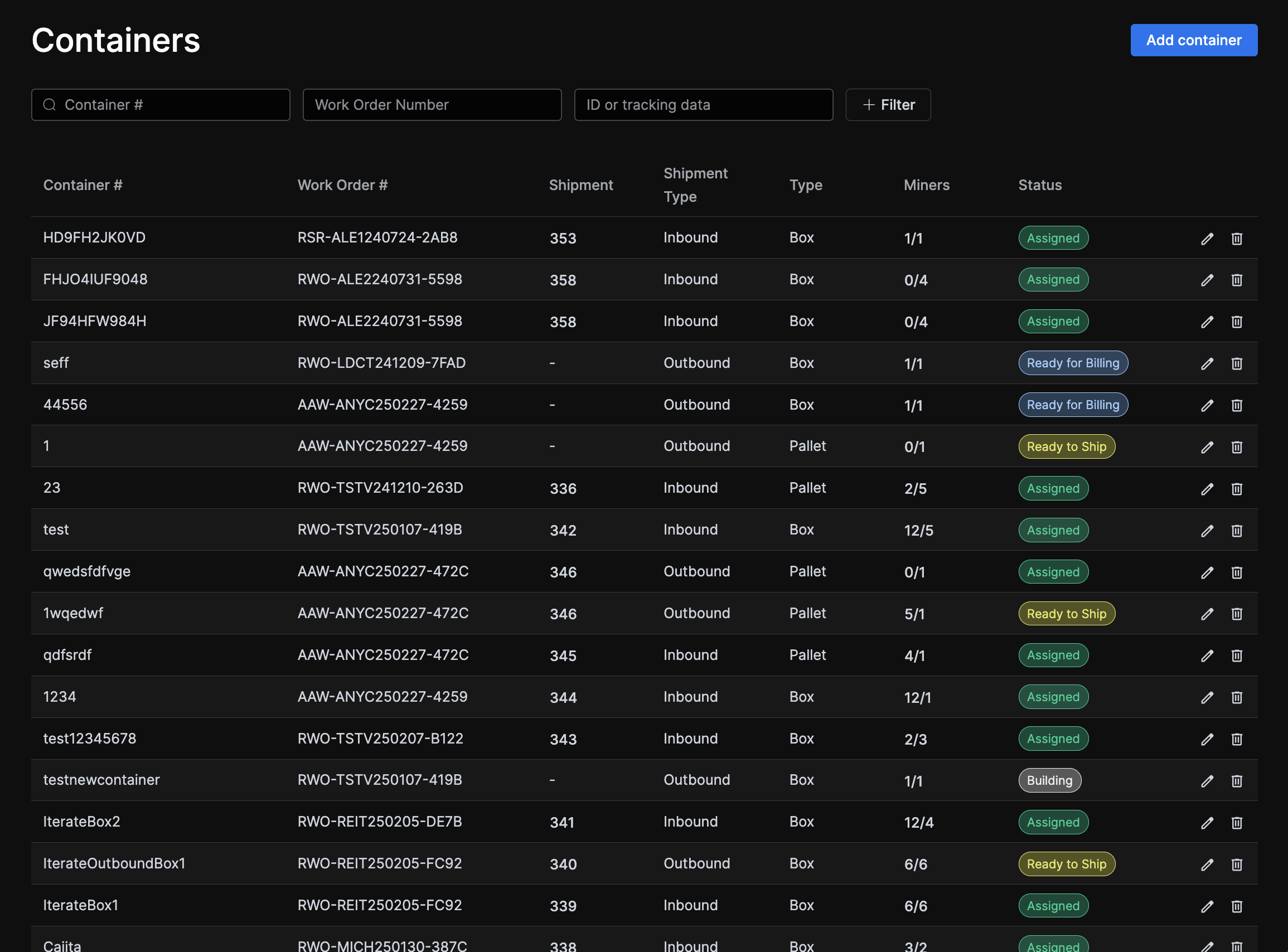Screen dimensions: 1288x952
Task: Click the Building status badge on testnewcontainer
Action: coord(1049,781)
